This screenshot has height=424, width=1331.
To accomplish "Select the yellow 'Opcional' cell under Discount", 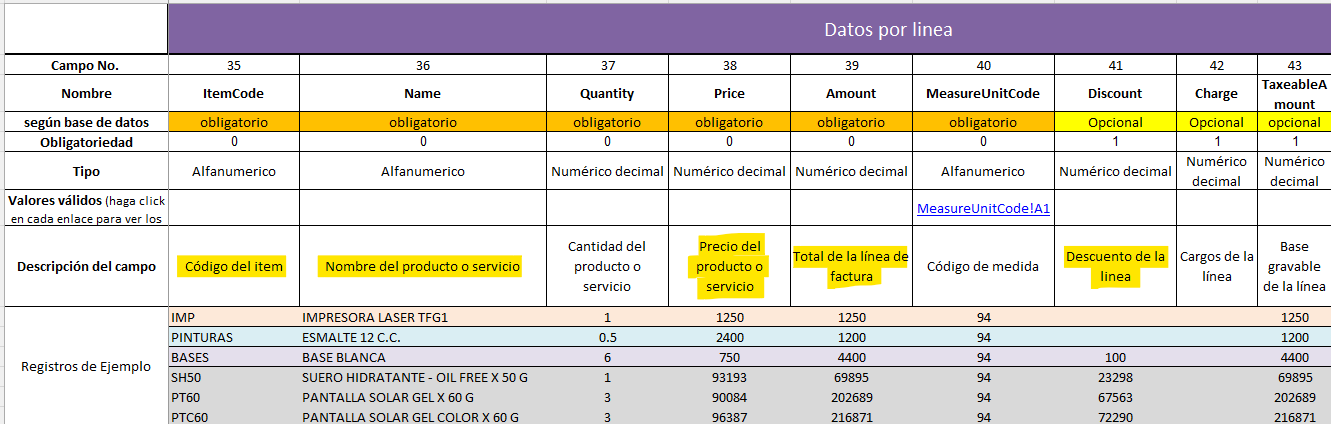I will pos(1114,122).
